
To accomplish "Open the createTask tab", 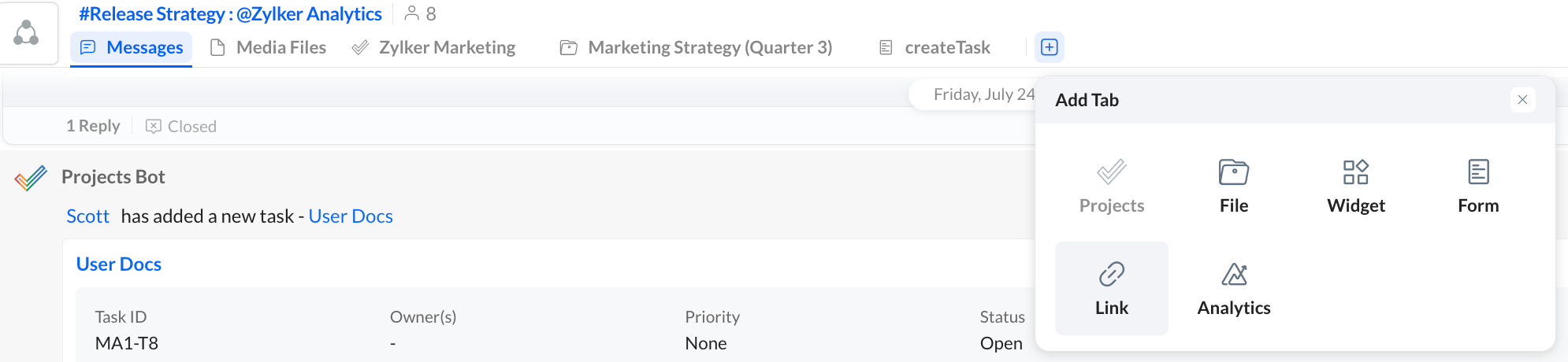I will click(x=934, y=48).
